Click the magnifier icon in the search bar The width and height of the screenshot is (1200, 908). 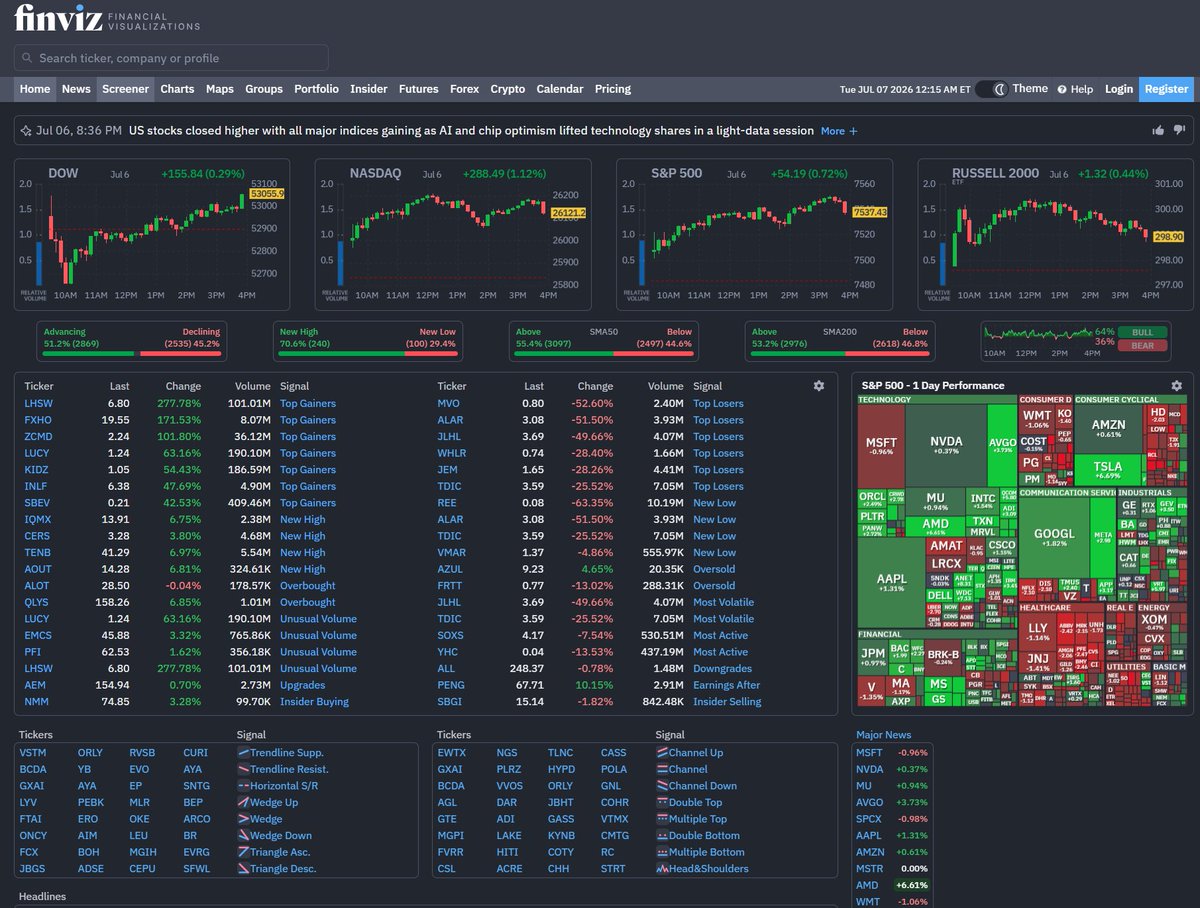[x=27, y=58]
